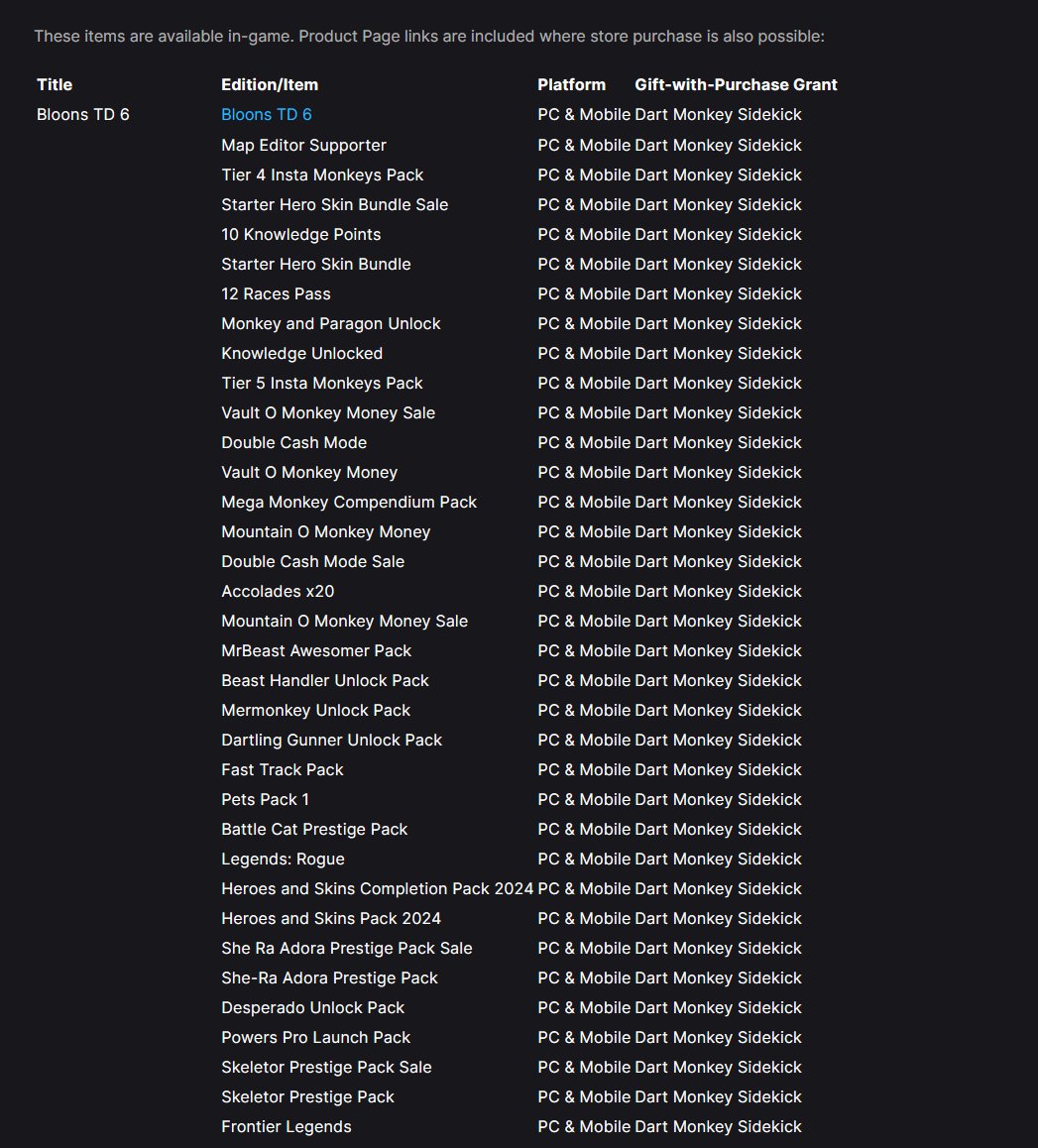Screen dimensions: 1038x1148
Task: Select 'Tier 4 Insta Monkeys Pack' text
Action: (x=322, y=175)
